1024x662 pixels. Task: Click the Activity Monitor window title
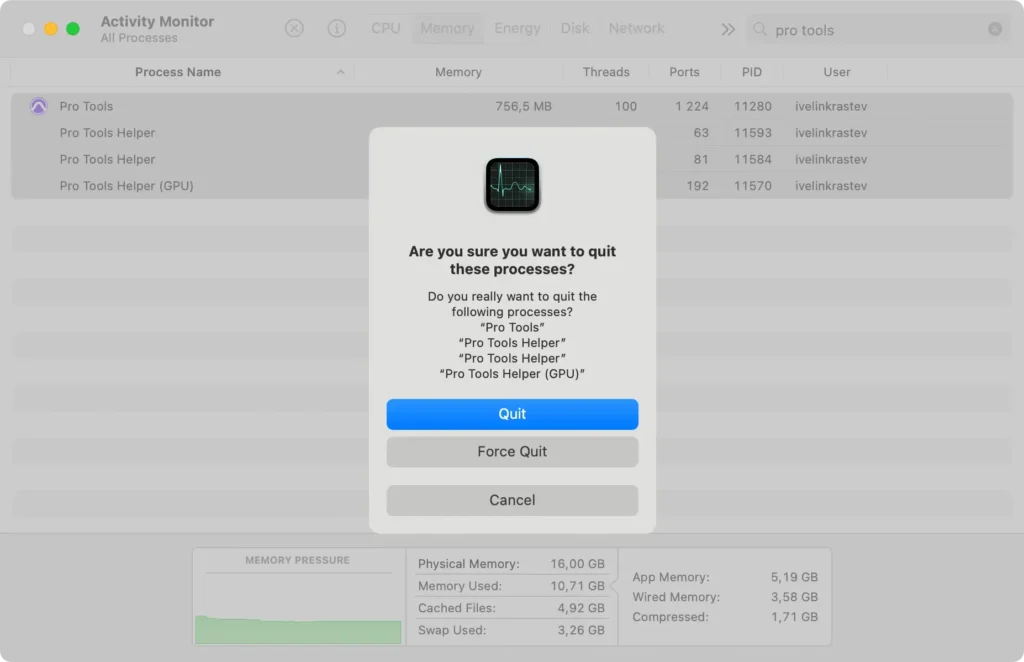(x=157, y=22)
